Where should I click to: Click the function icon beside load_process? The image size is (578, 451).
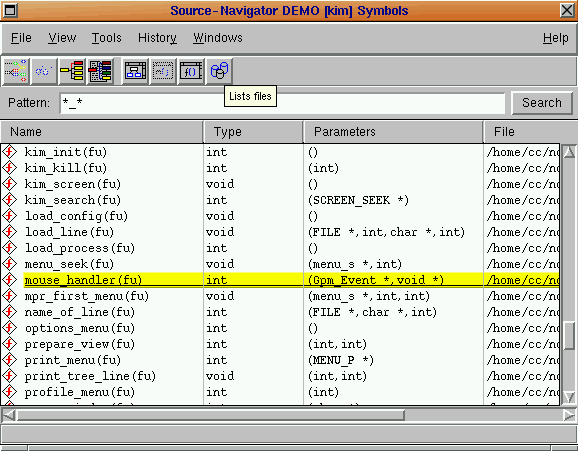10,248
